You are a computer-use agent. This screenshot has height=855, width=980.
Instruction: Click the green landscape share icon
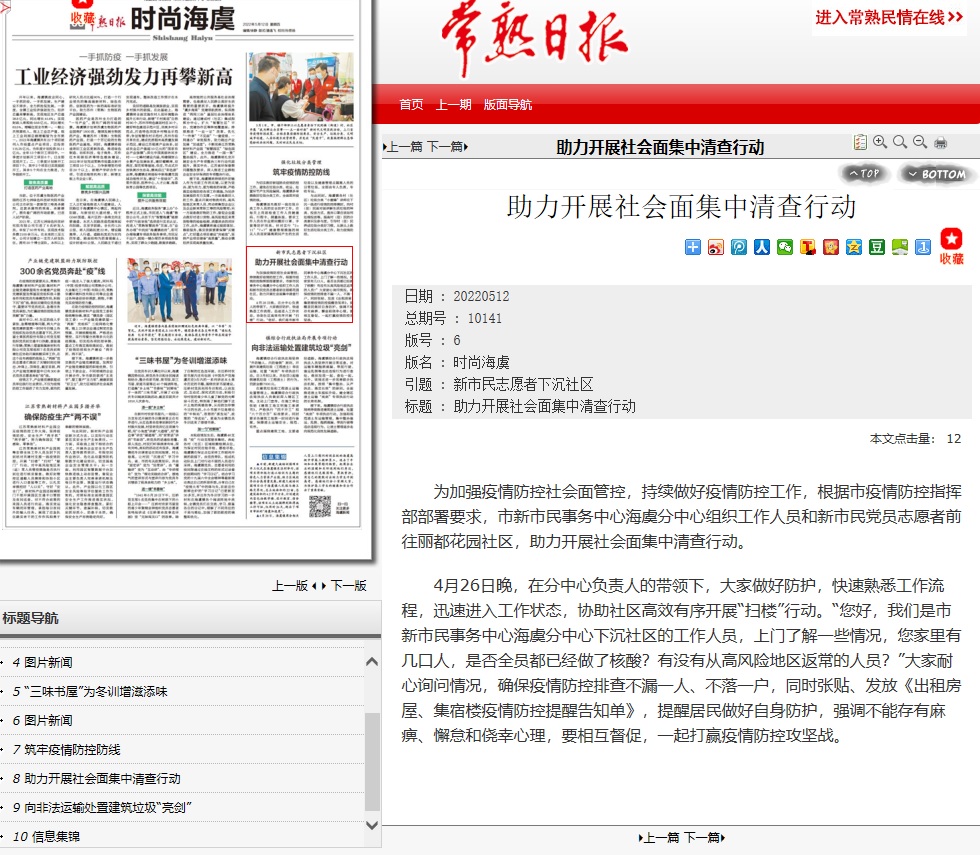coord(900,248)
